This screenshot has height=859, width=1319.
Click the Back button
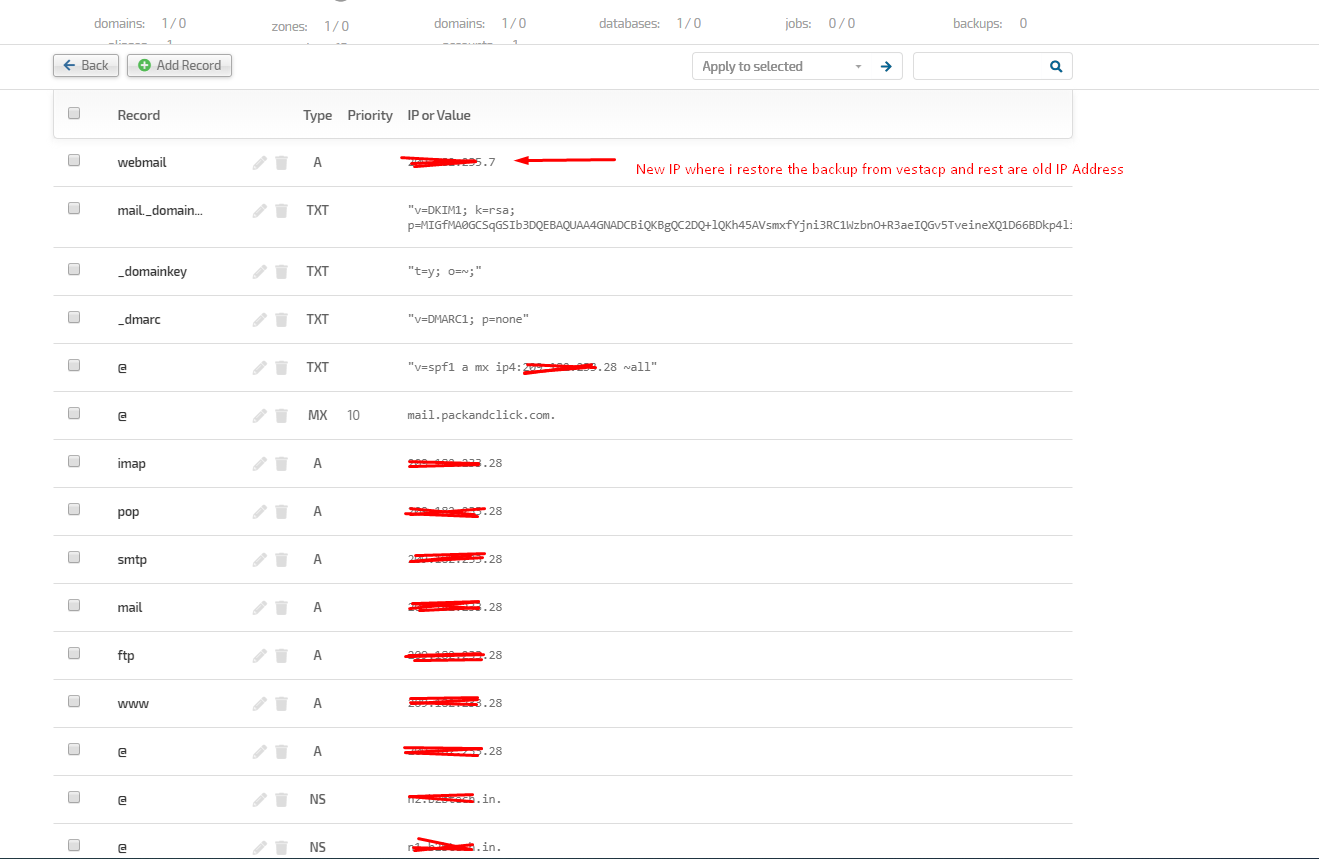coord(85,65)
